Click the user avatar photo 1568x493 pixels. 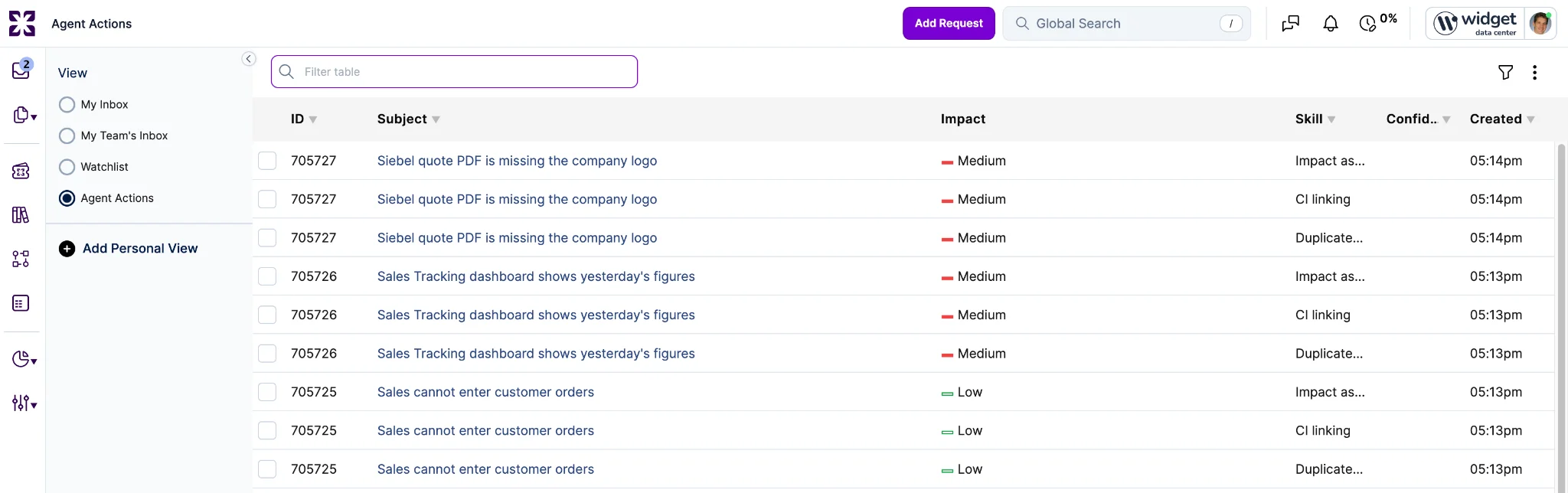(1540, 24)
